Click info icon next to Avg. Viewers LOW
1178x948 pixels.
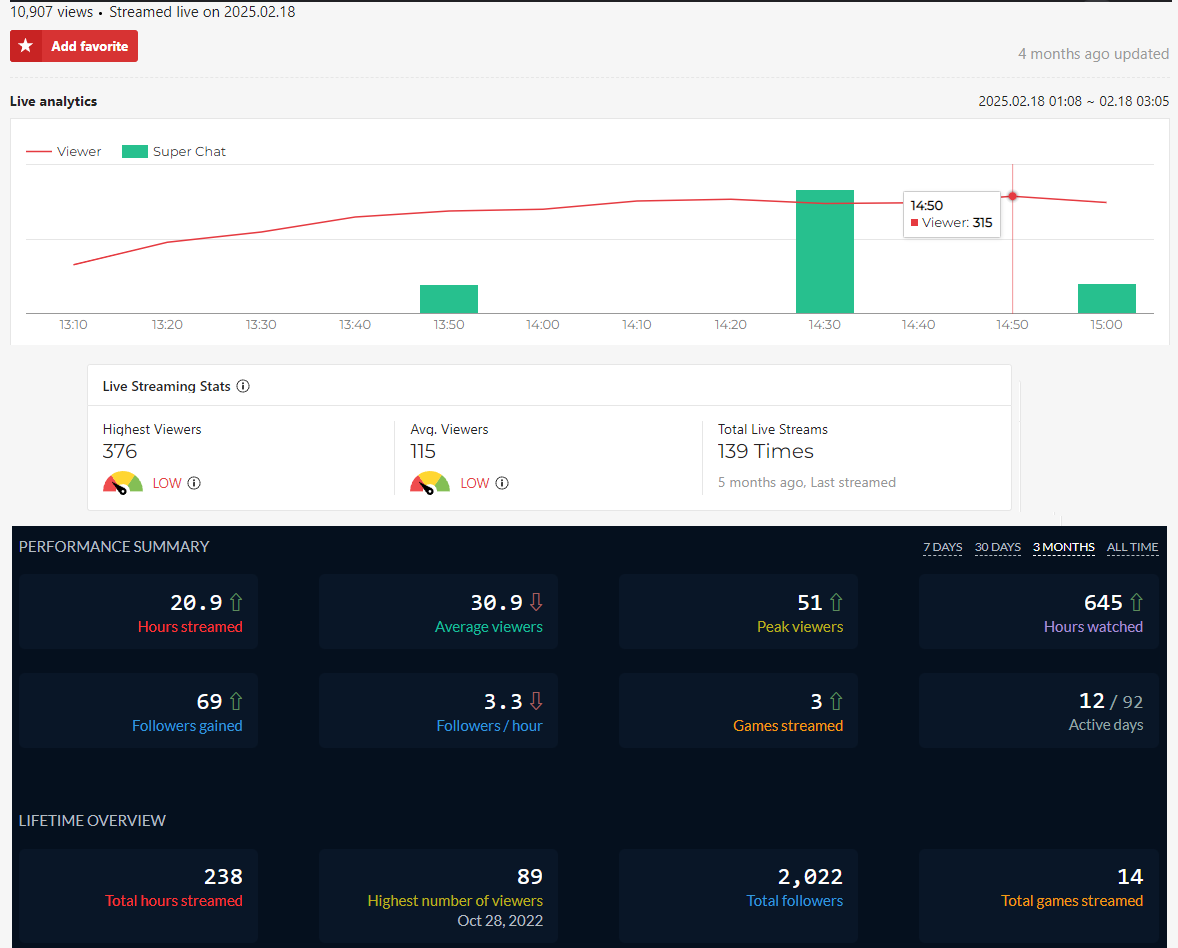502,483
